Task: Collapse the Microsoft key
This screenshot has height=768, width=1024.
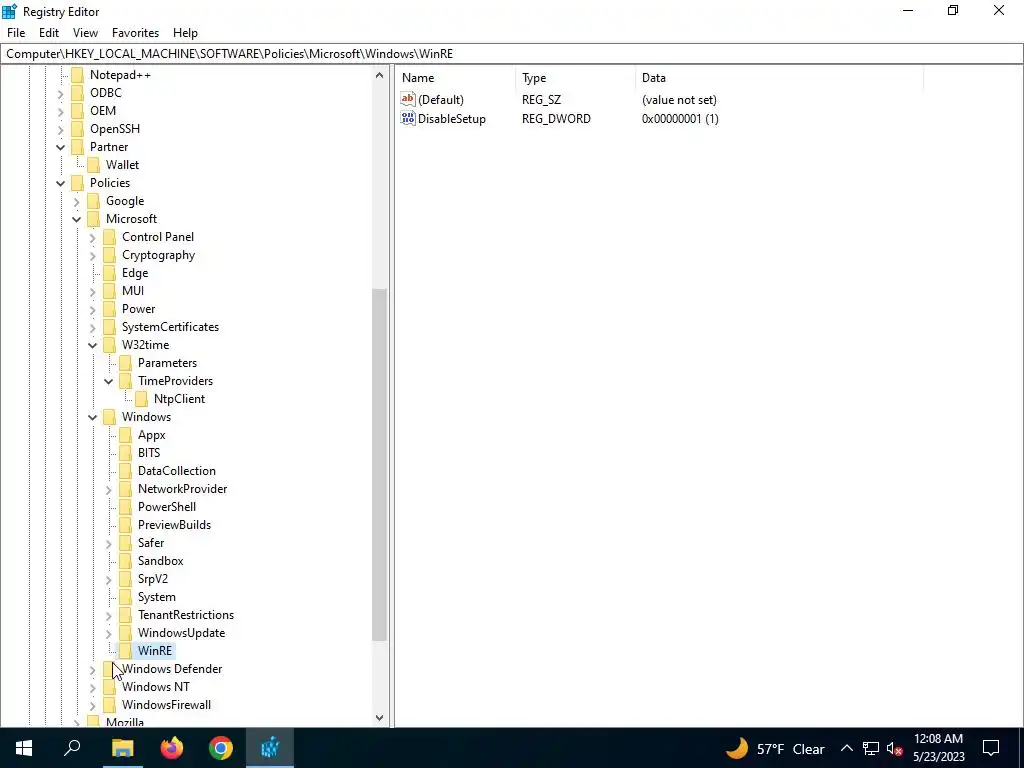Action: click(x=76, y=219)
